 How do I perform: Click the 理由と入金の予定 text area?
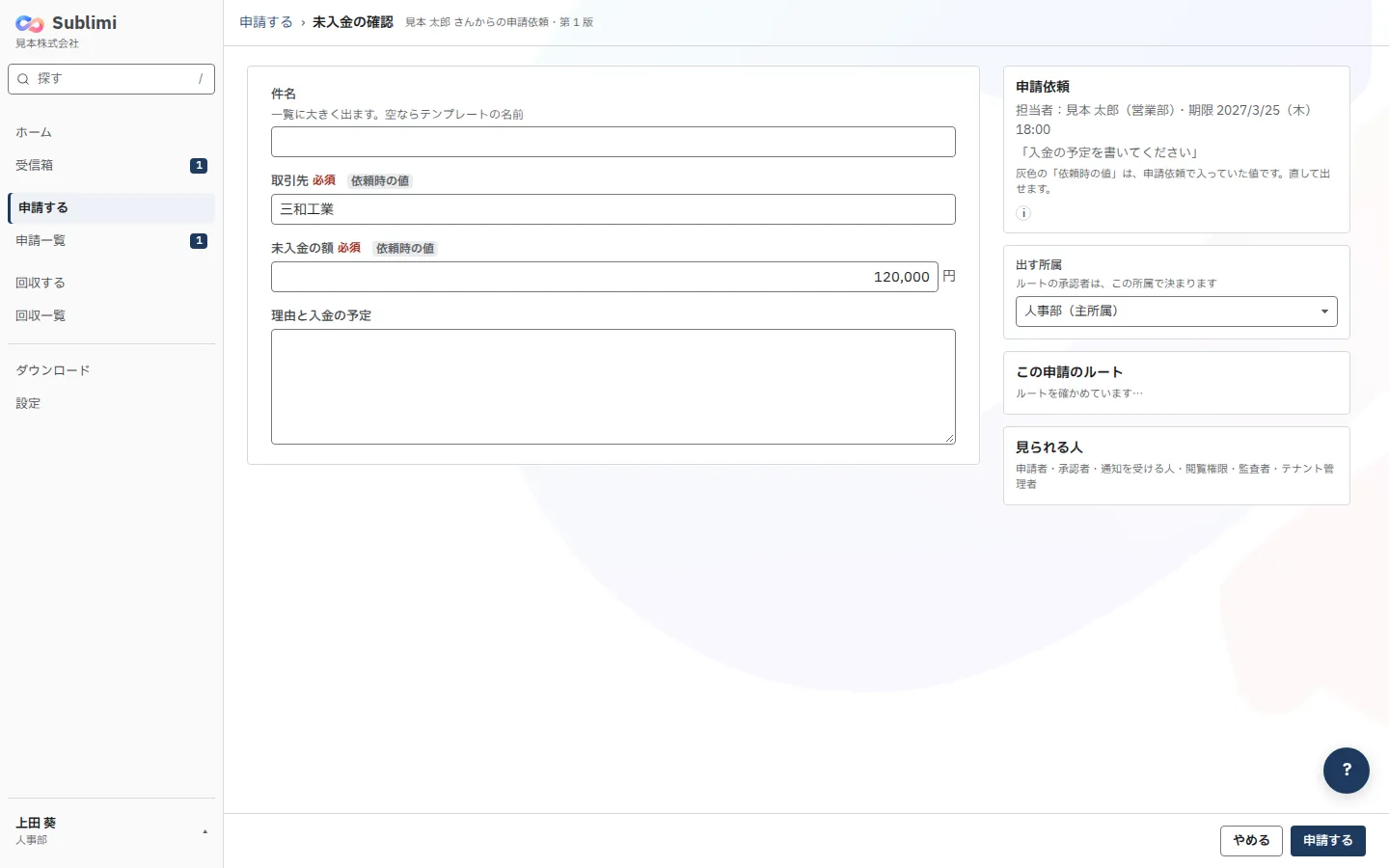click(613, 387)
